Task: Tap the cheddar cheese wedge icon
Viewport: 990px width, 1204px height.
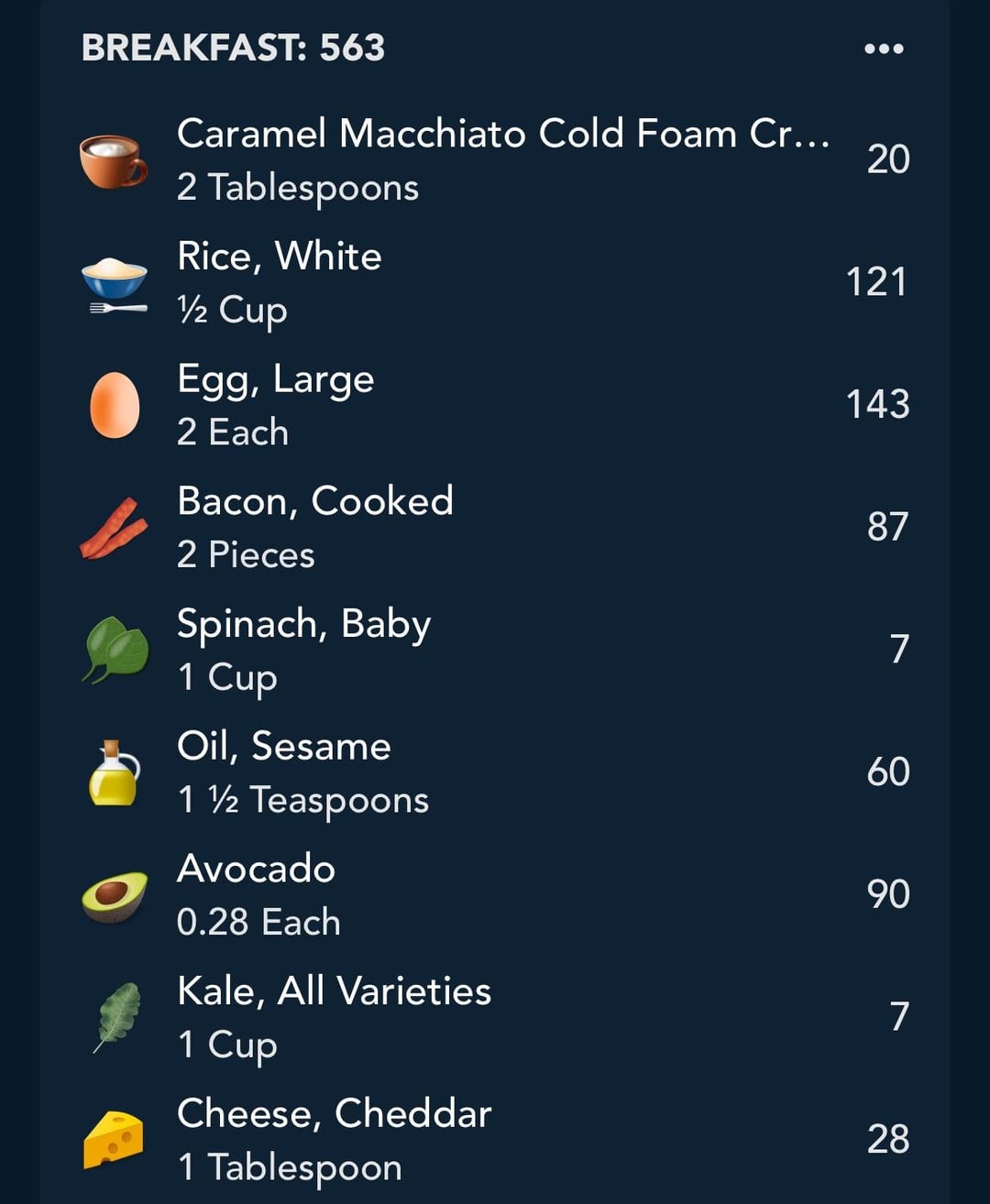Action: click(114, 1140)
